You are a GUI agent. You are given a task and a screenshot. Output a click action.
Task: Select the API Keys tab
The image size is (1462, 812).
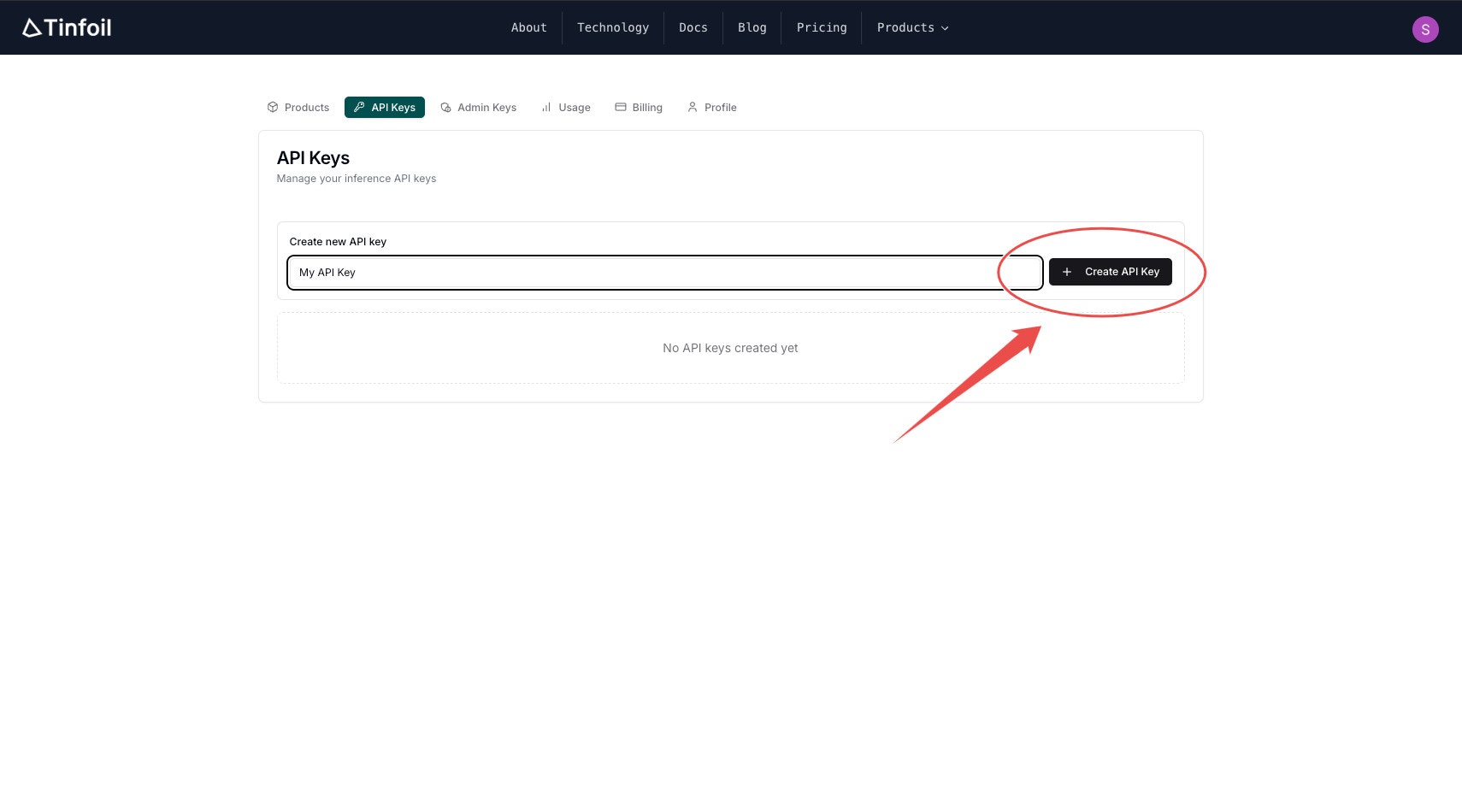point(385,108)
